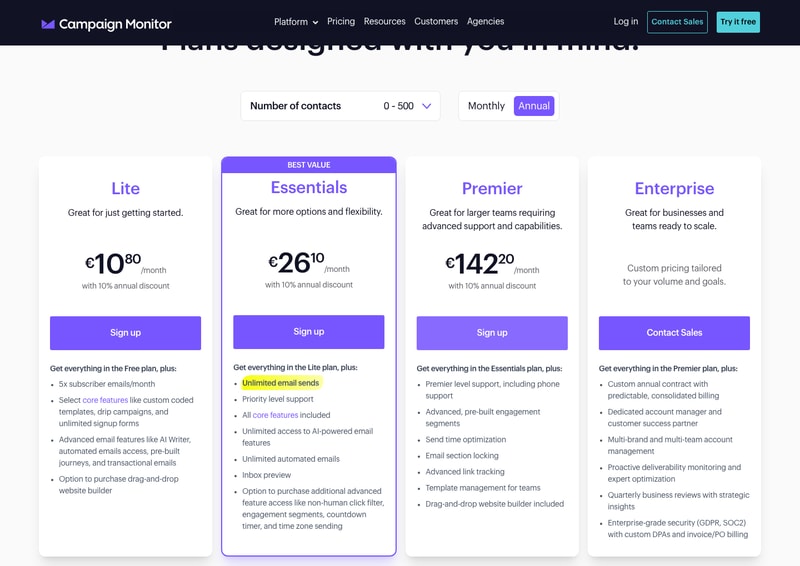Click Advanced link tracking bullet
Screen dimensions: 800x566
pos(465,472)
